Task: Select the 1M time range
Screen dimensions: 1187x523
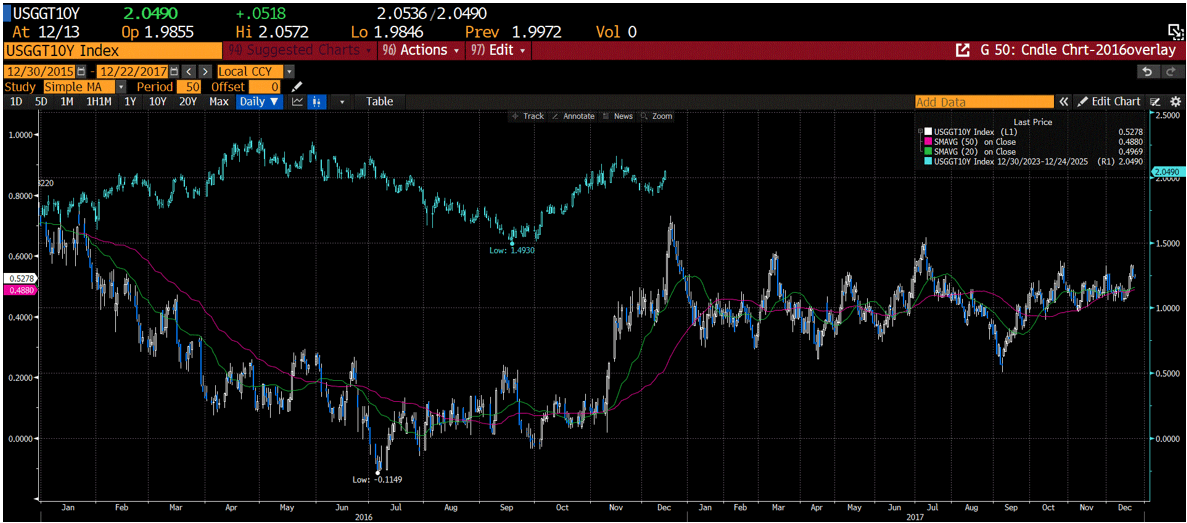Action: click(x=67, y=101)
